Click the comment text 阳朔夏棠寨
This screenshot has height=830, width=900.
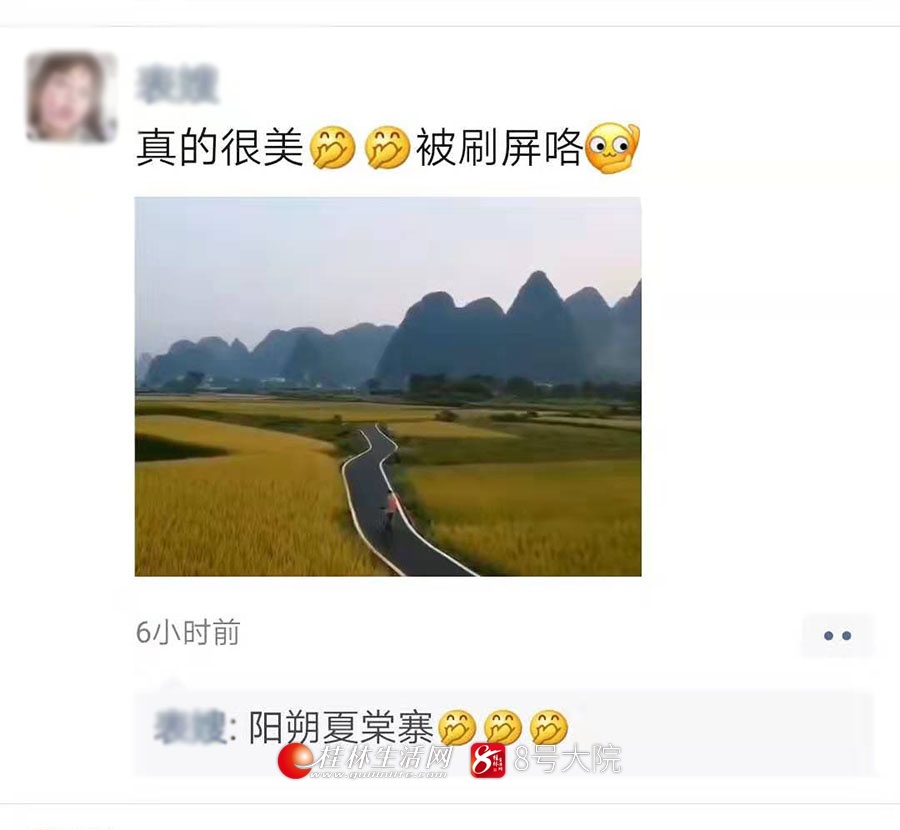(341, 728)
